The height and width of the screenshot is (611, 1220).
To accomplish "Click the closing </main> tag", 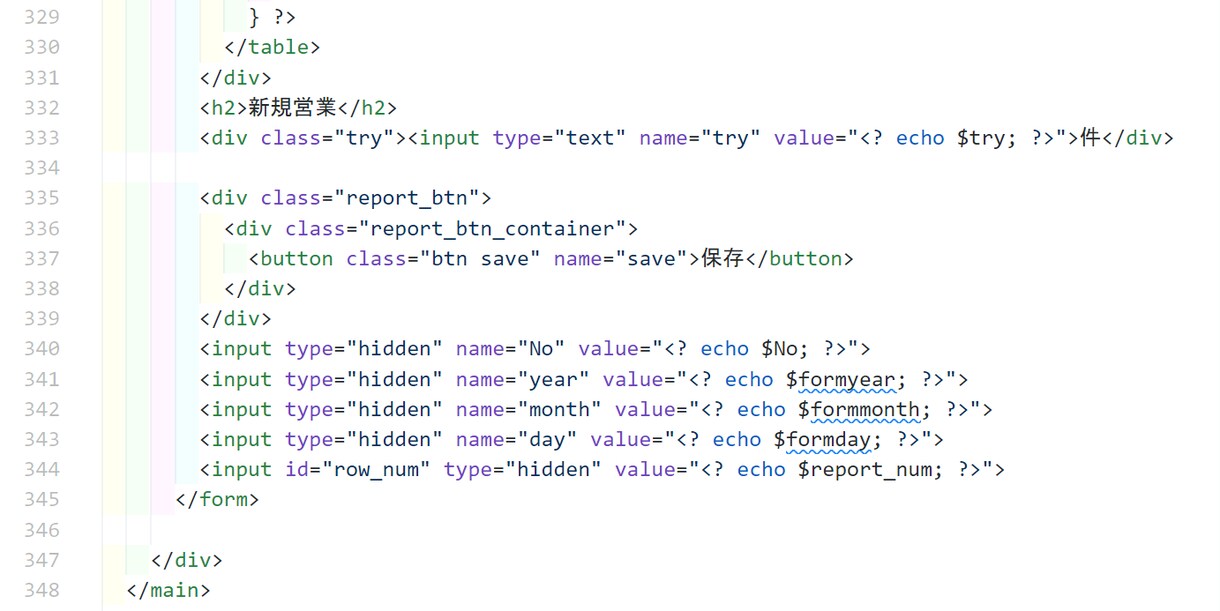I will pos(169,590).
